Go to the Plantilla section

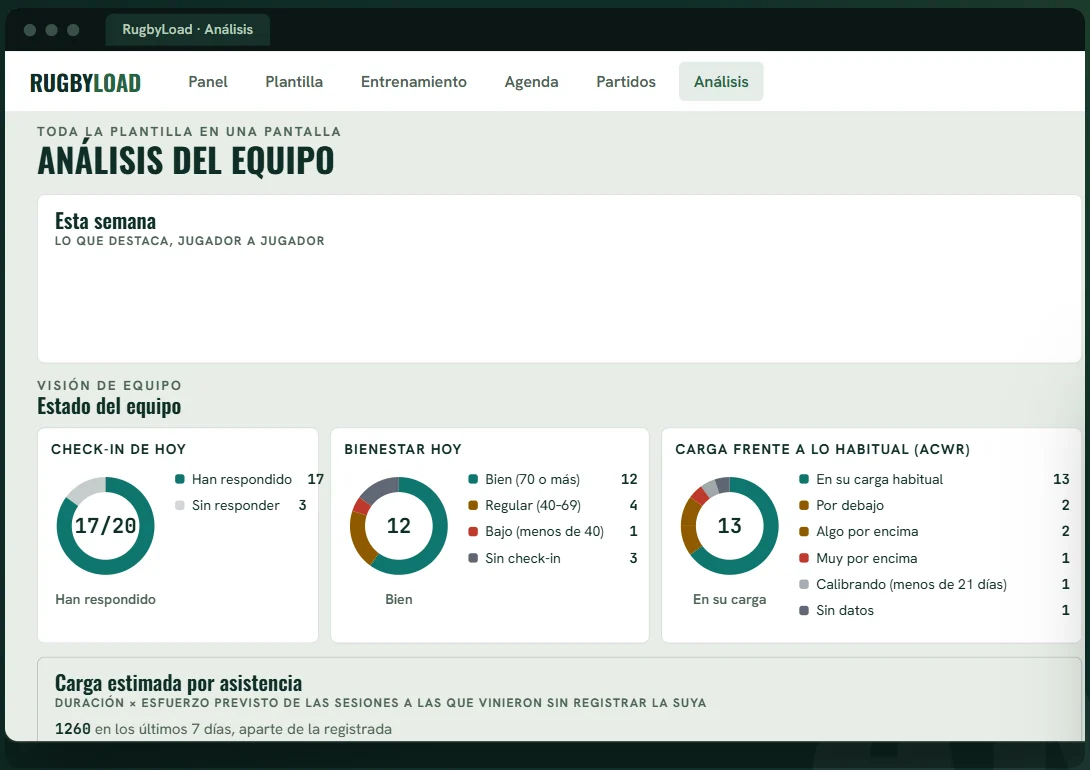click(x=294, y=81)
